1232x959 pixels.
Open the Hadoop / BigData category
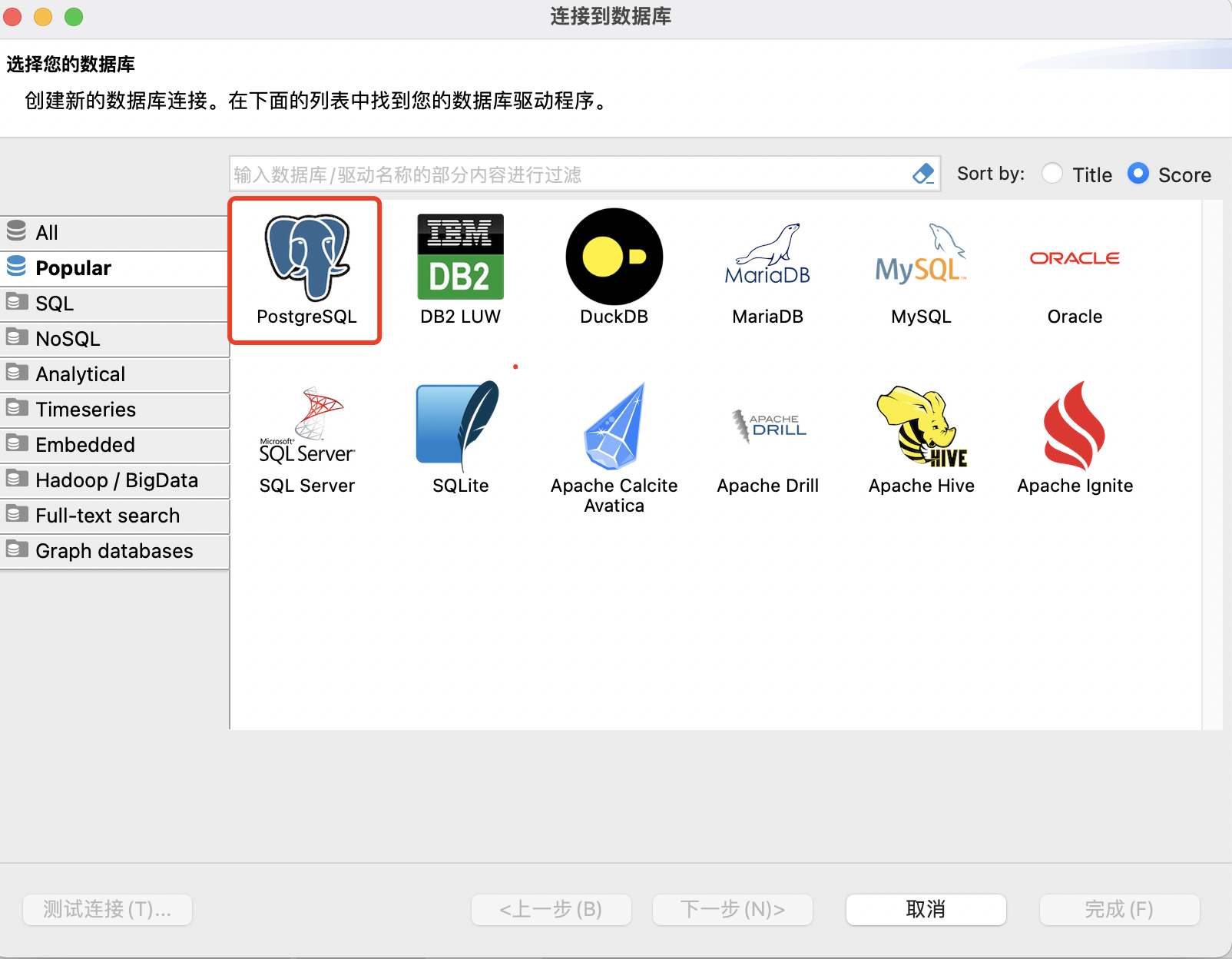click(x=116, y=479)
